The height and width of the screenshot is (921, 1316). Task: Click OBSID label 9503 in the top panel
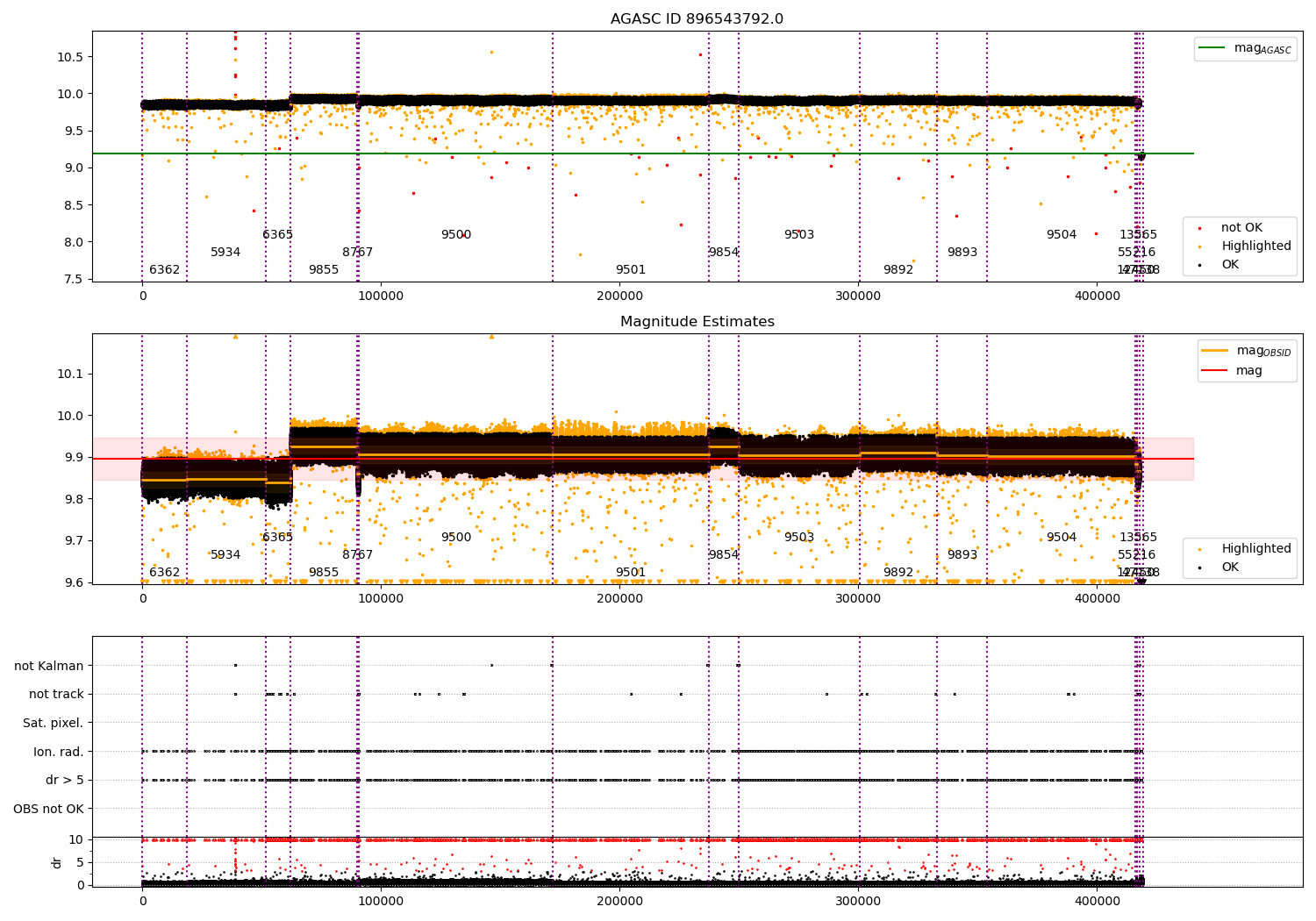pyautogui.click(x=799, y=235)
